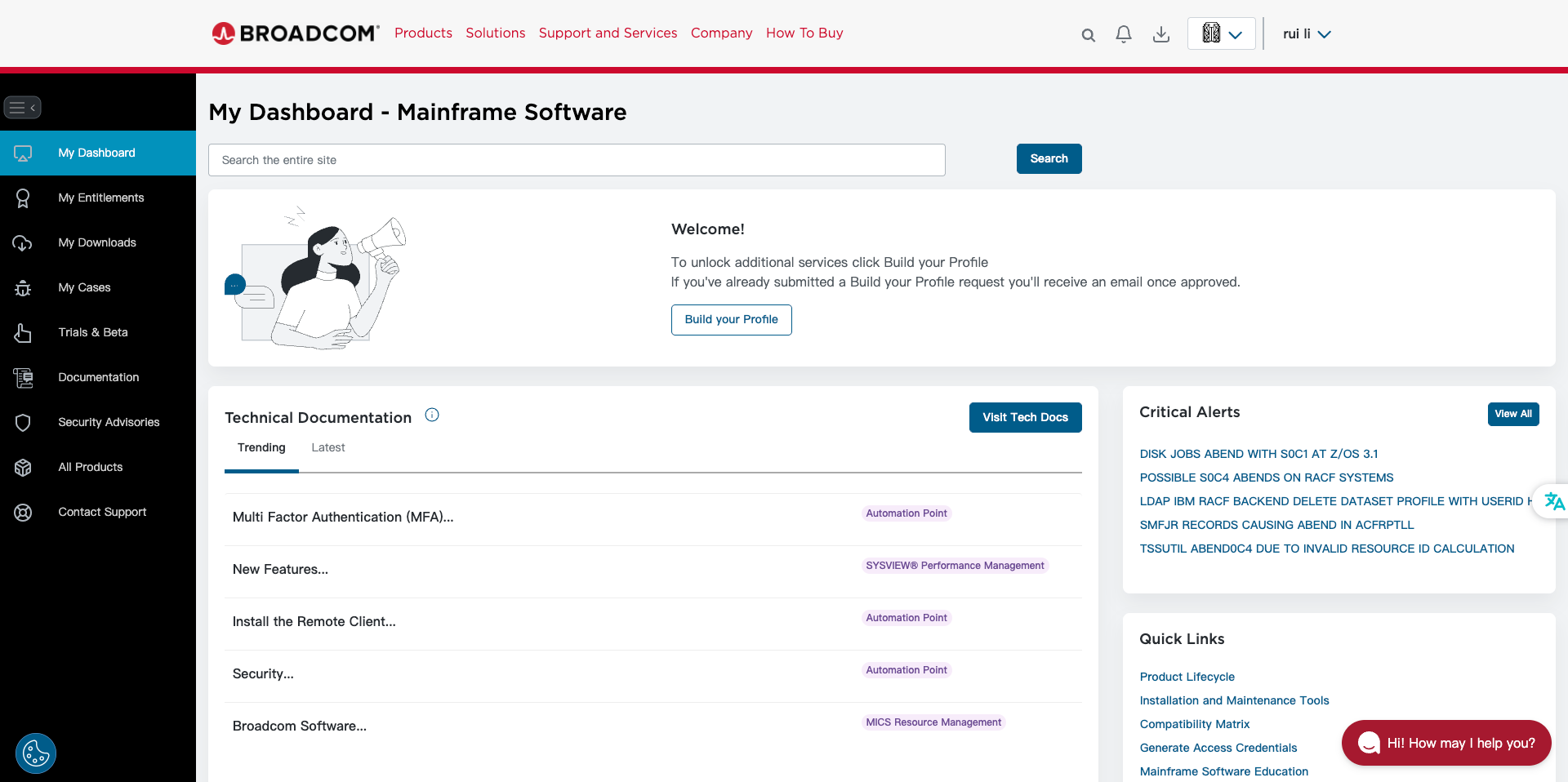Click the MICS Resource Management tag
Image resolution: width=1568 pixels, height=782 pixels.
pyautogui.click(x=933, y=722)
